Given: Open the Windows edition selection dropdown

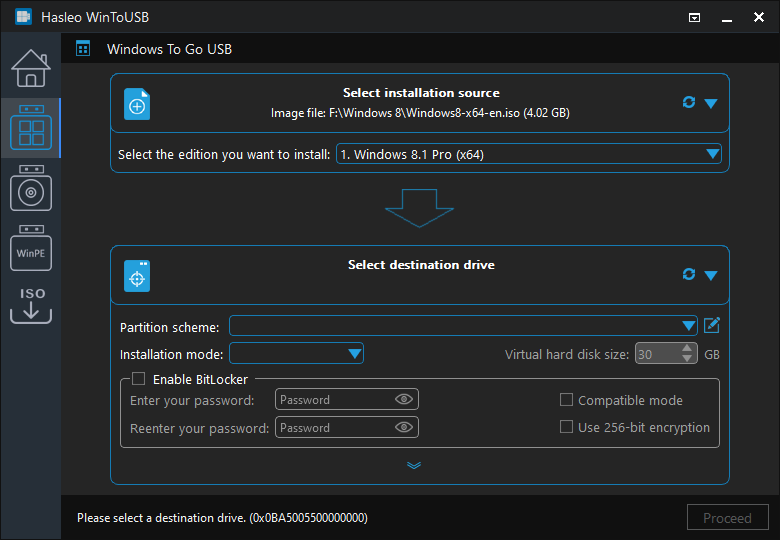Looking at the screenshot, I should [x=529, y=154].
